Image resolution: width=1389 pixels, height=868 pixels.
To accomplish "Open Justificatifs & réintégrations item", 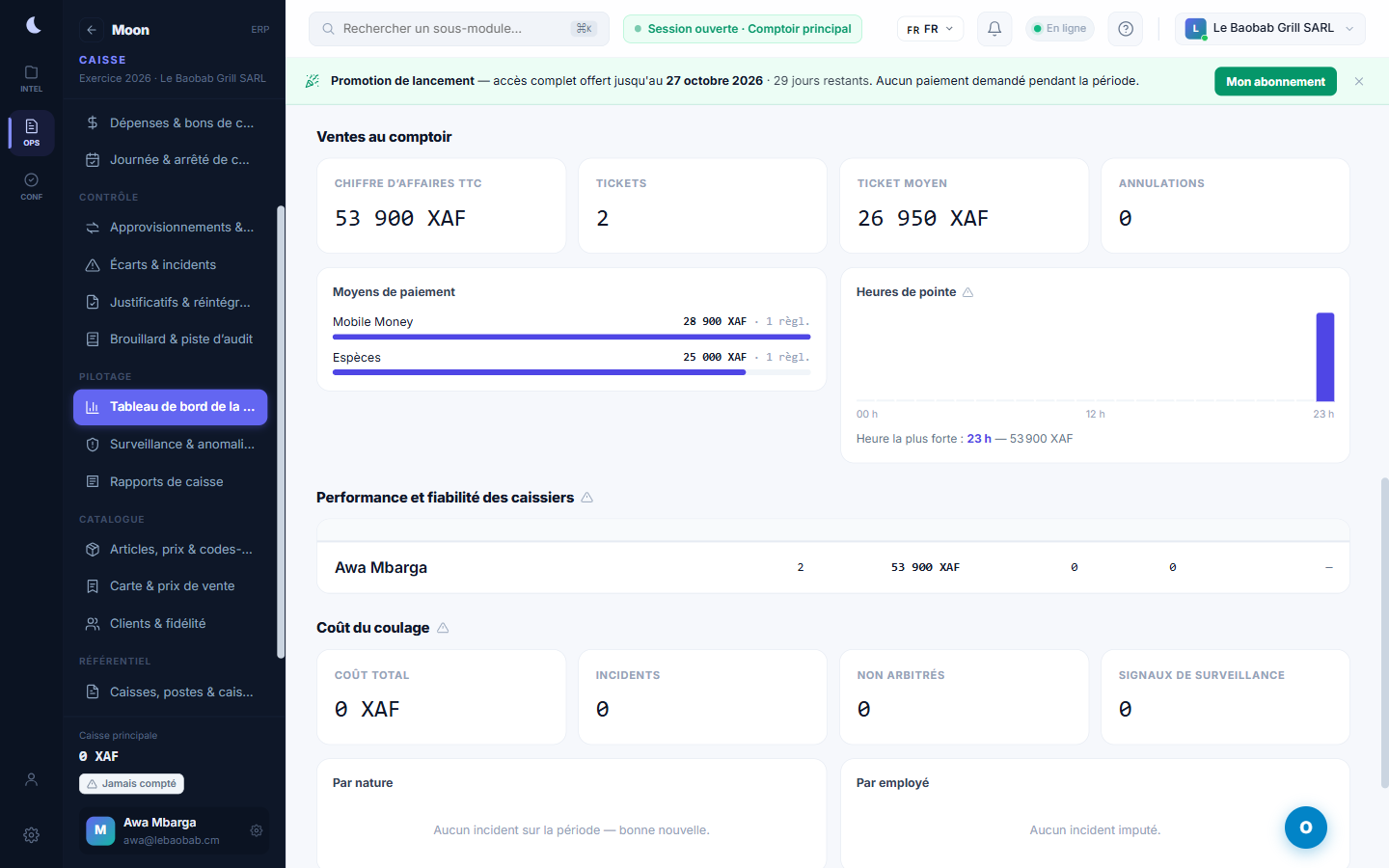I will pyautogui.click(x=170, y=302).
